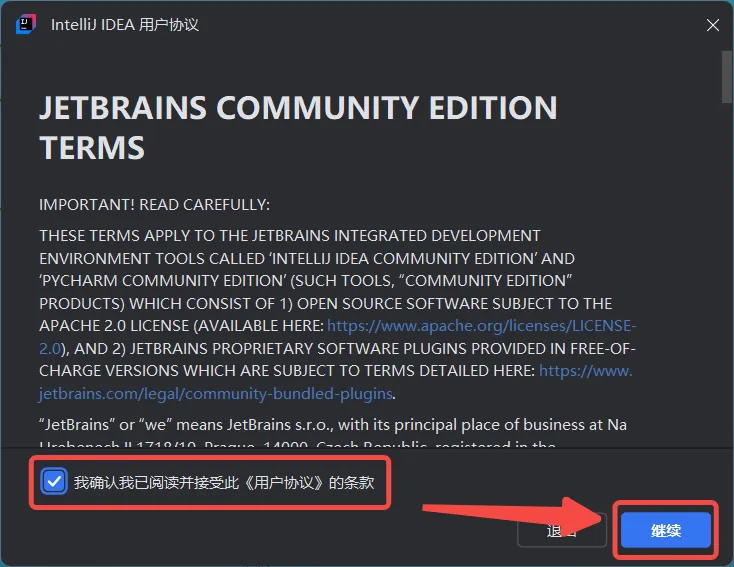The height and width of the screenshot is (567, 734).
Task: Click the JETBRAINS COMMUNITY EDITION TERMS heading
Action: point(298,127)
